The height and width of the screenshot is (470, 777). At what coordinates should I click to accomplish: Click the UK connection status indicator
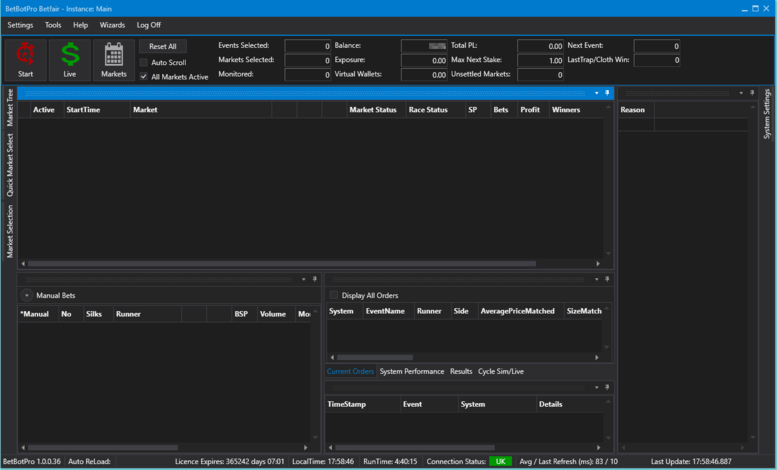tap(500, 462)
